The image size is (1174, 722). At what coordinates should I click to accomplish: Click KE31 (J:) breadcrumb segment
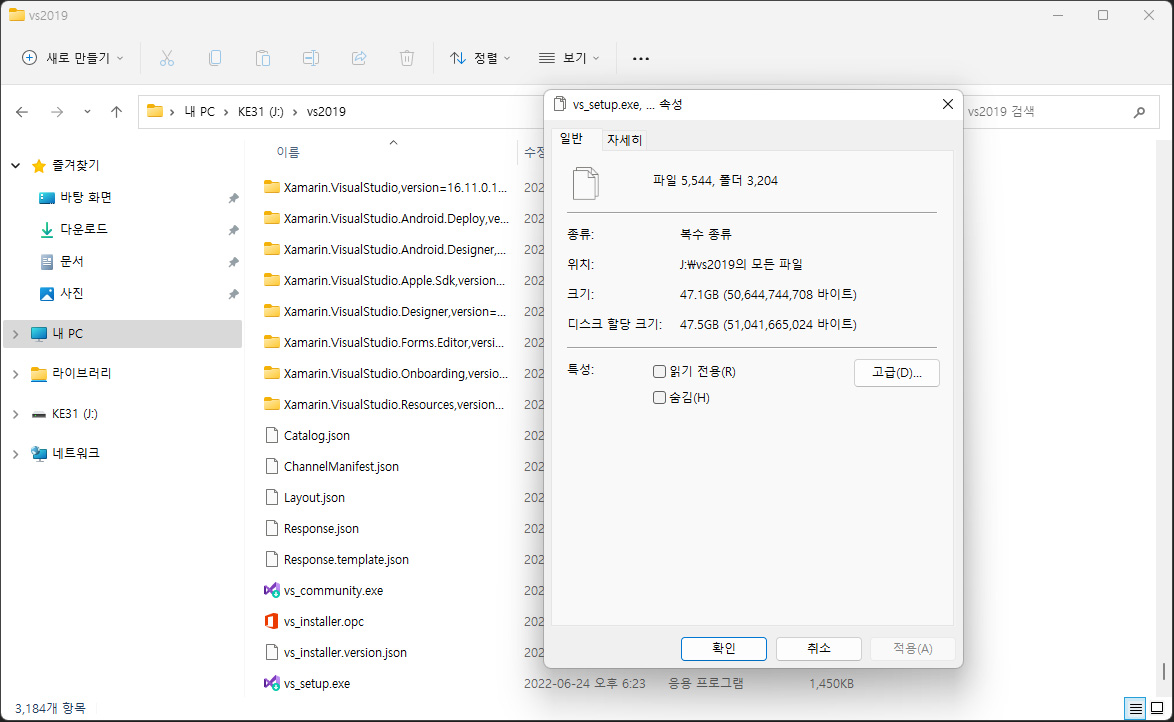tap(261, 112)
